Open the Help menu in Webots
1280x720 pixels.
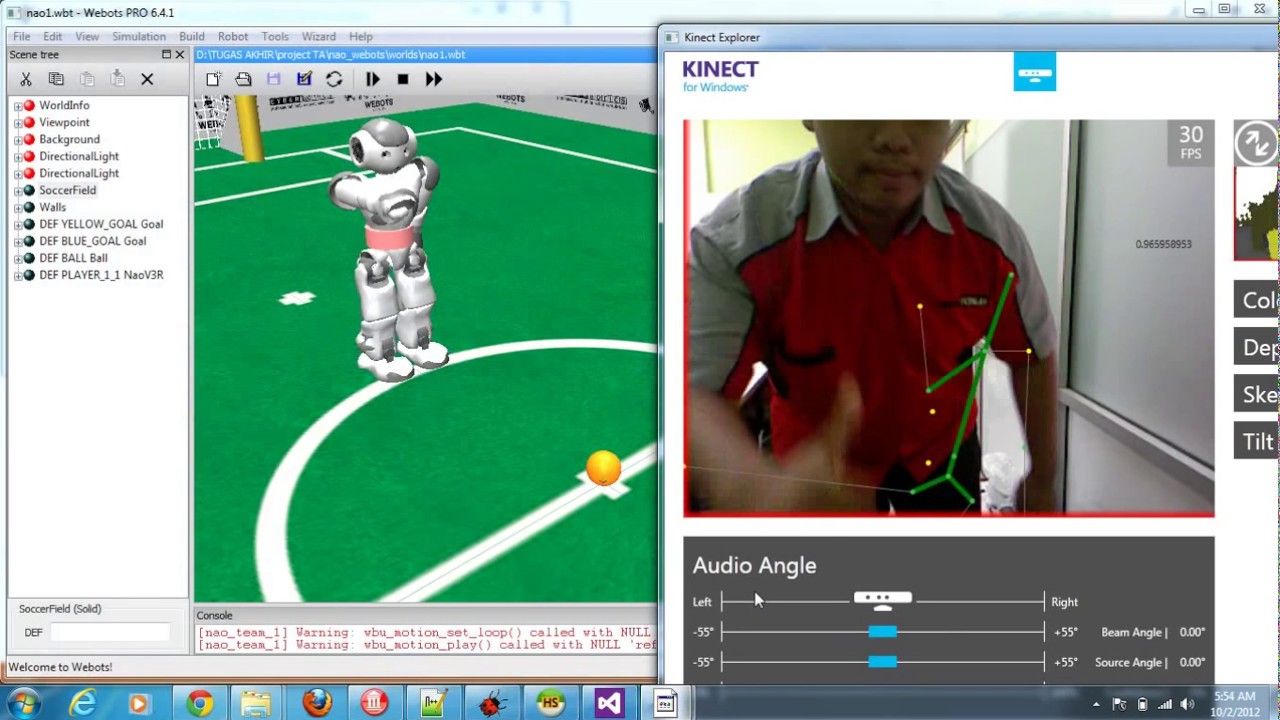tap(361, 36)
